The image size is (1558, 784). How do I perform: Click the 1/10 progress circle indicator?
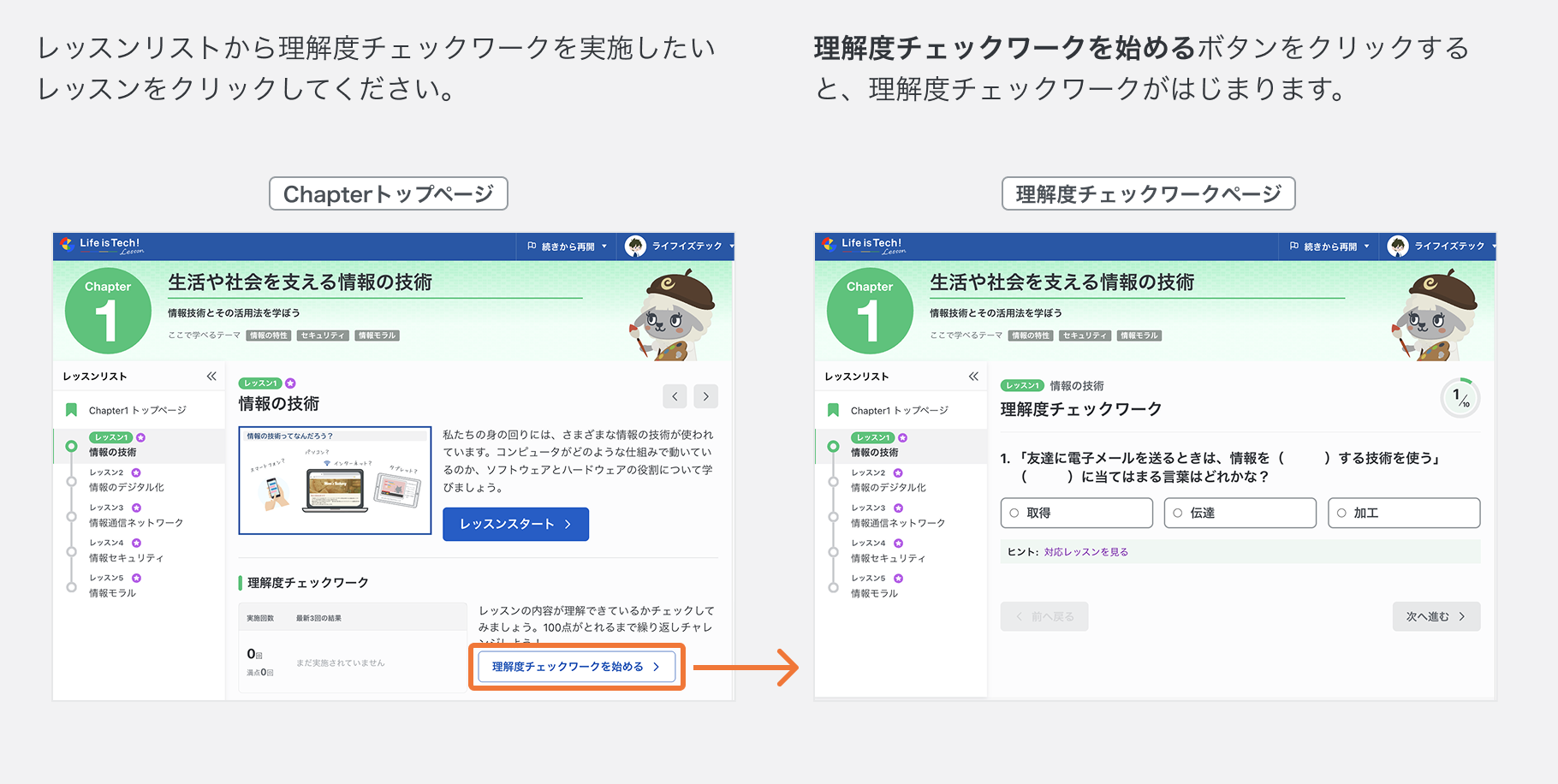pyautogui.click(x=1460, y=397)
